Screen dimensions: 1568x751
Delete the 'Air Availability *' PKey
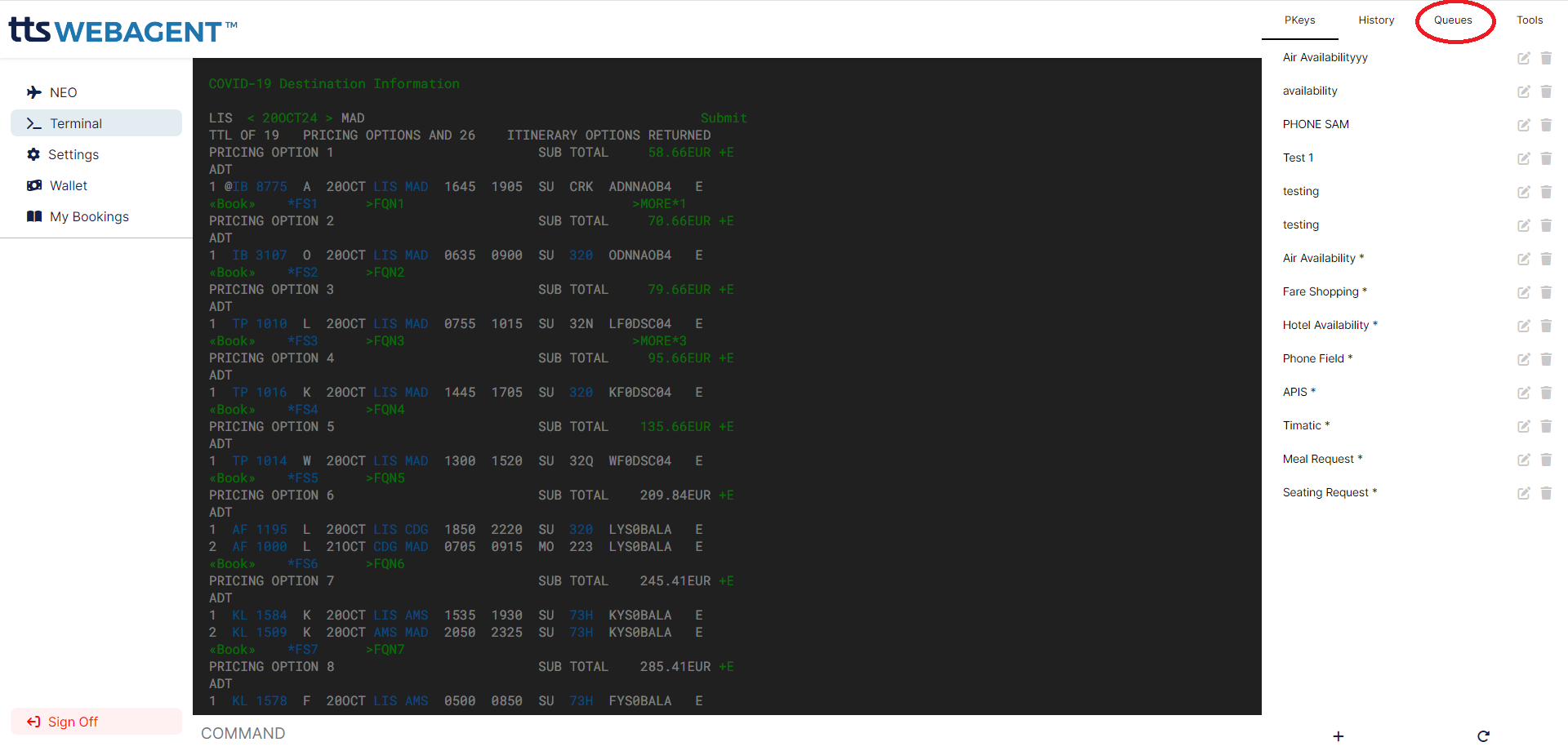point(1546,259)
